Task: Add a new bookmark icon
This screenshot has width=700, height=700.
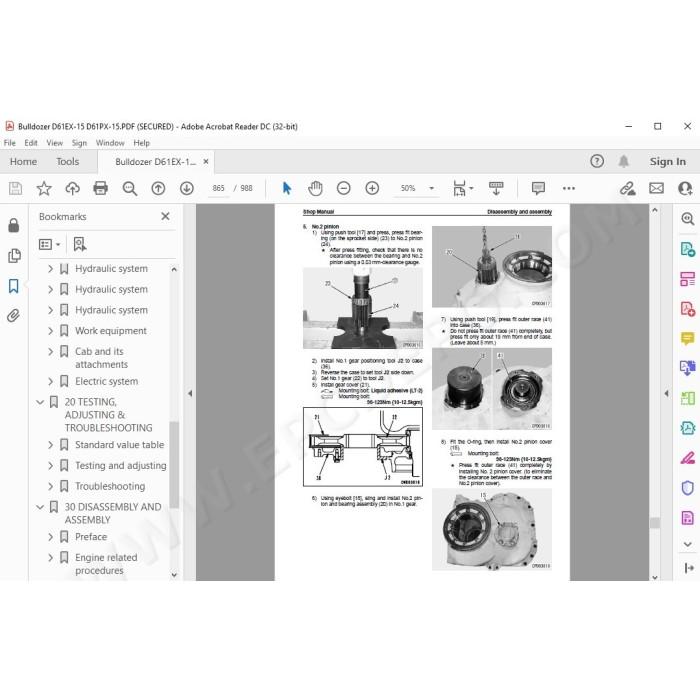Action: 80,244
